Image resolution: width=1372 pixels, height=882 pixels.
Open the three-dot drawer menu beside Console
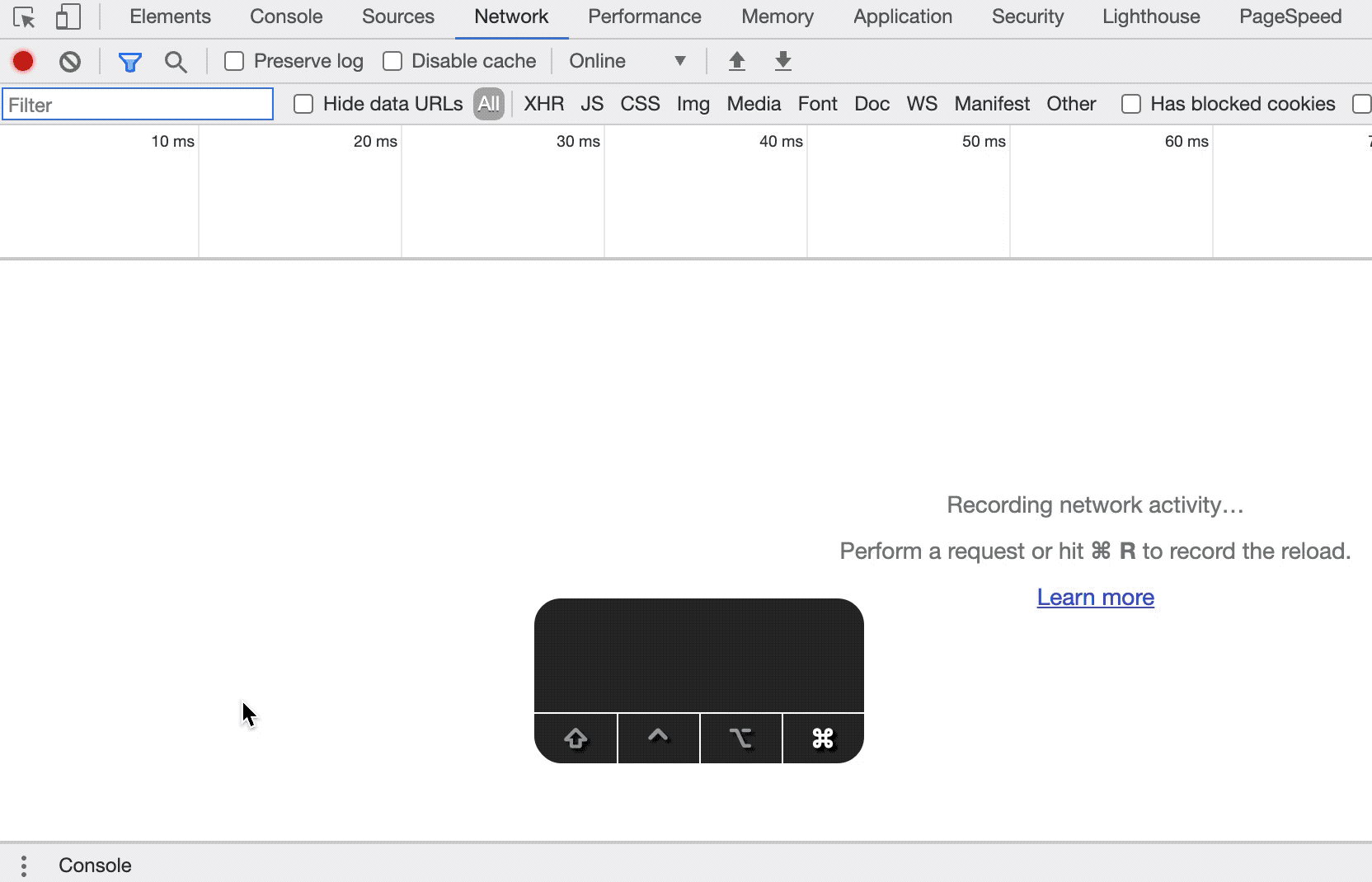pyautogui.click(x=24, y=866)
